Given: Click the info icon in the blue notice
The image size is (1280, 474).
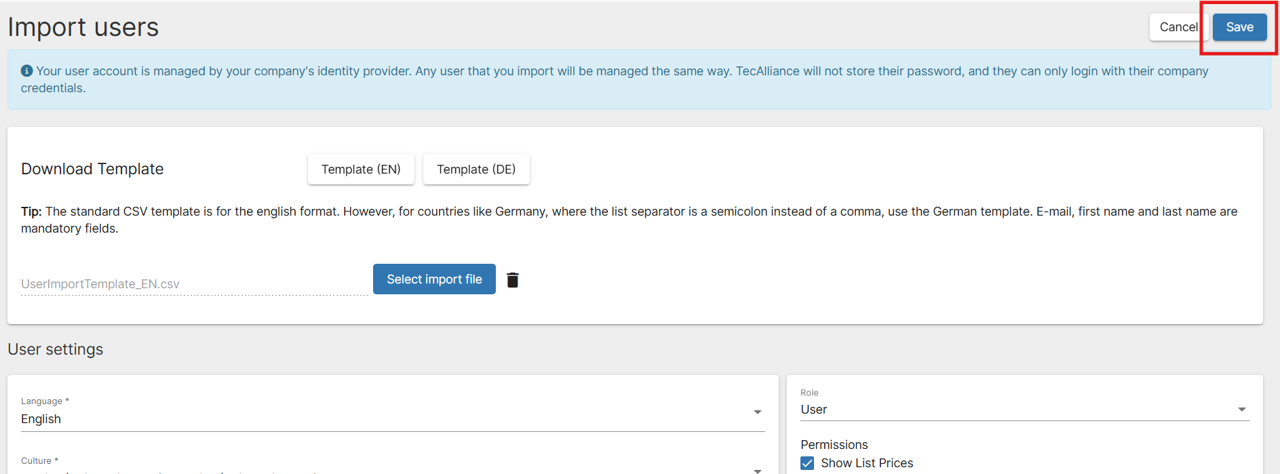Looking at the screenshot, I should [x=27, y=71].
